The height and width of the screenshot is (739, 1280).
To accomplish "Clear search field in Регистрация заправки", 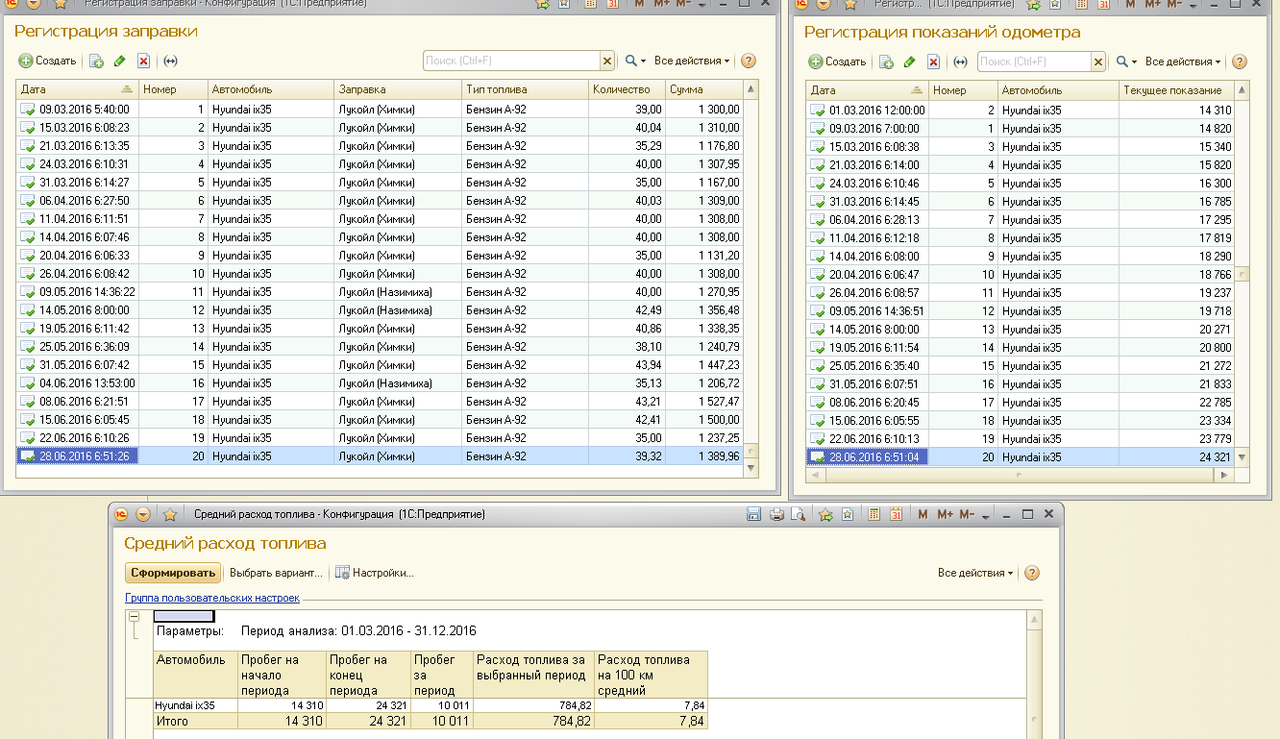I will point(607,61).
